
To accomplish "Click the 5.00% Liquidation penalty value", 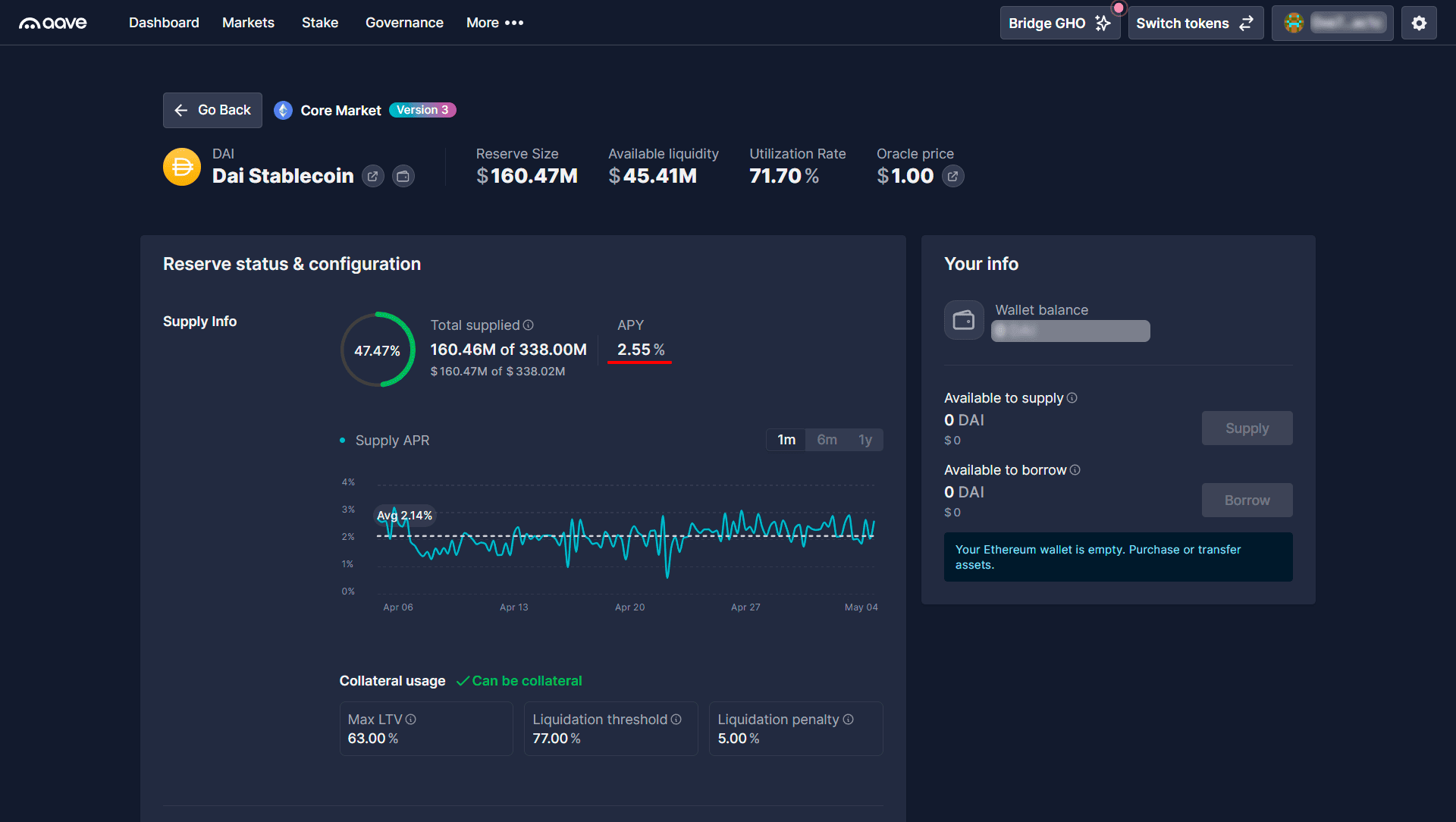I will [x=738, y=739].
